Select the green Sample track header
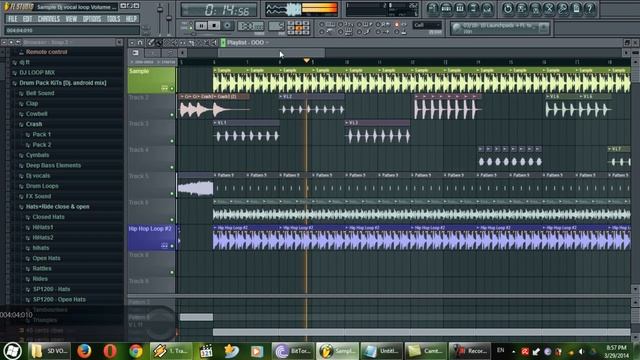The height and width of the screenshot is (360, 640). click(151, 80)
